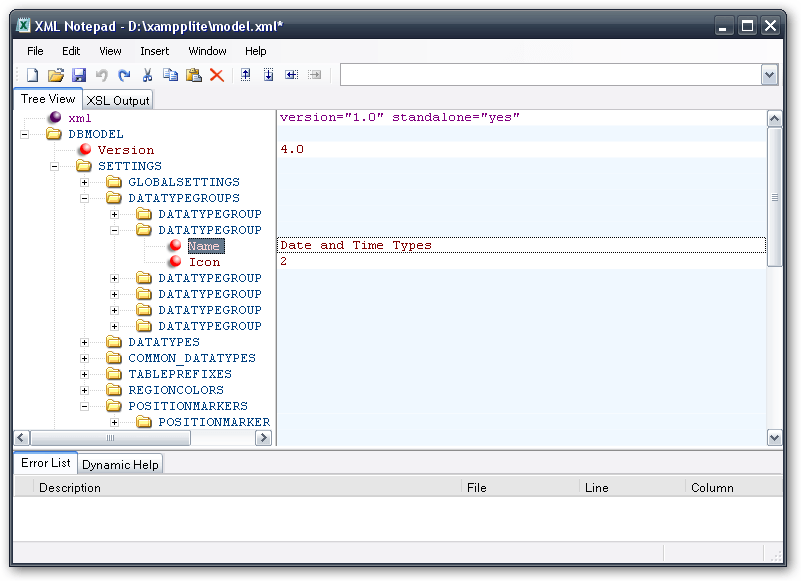801x581 pixels.
Task: Click the Redo arrow icon
Action: click(x=124, y=75)
